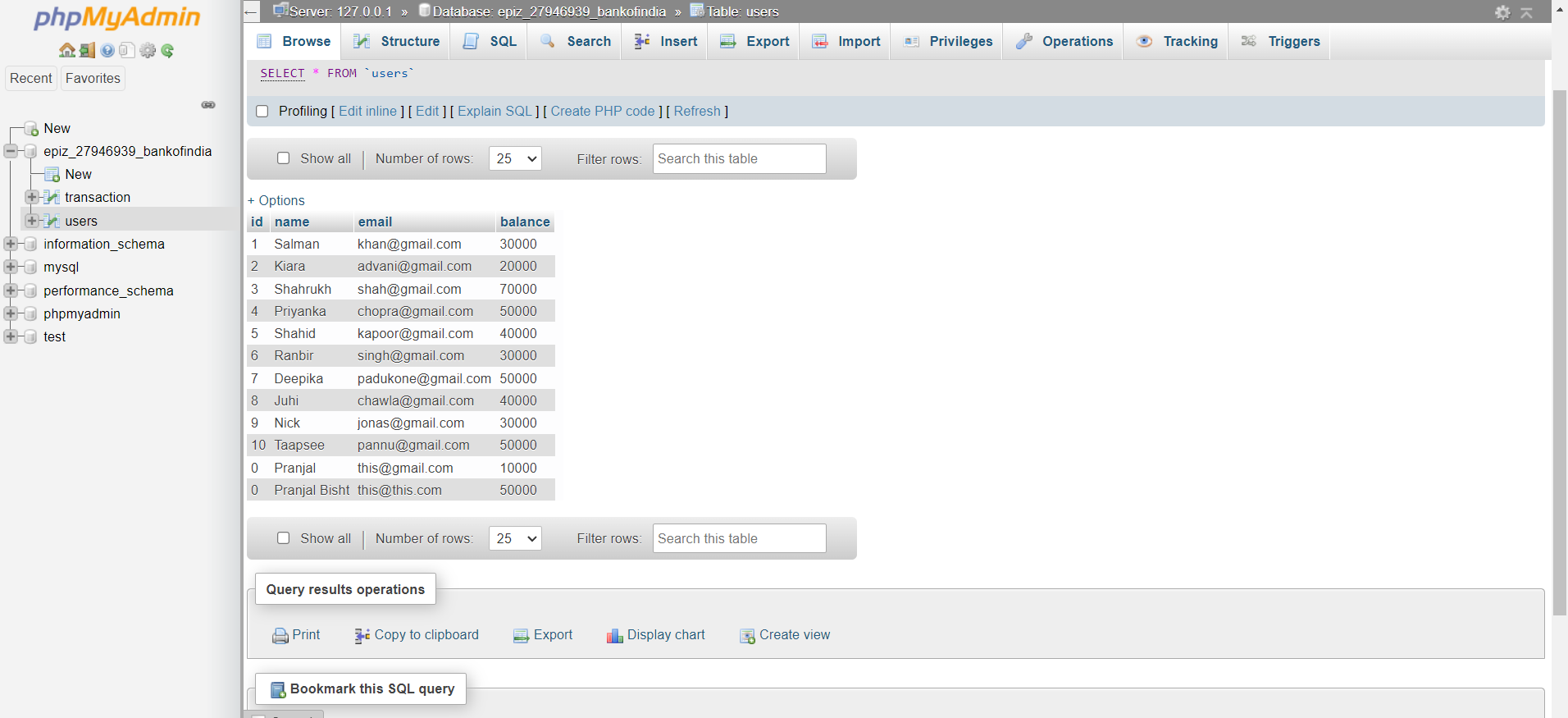Click the Edit inline link
The image size is (1568, 718).
367,112
